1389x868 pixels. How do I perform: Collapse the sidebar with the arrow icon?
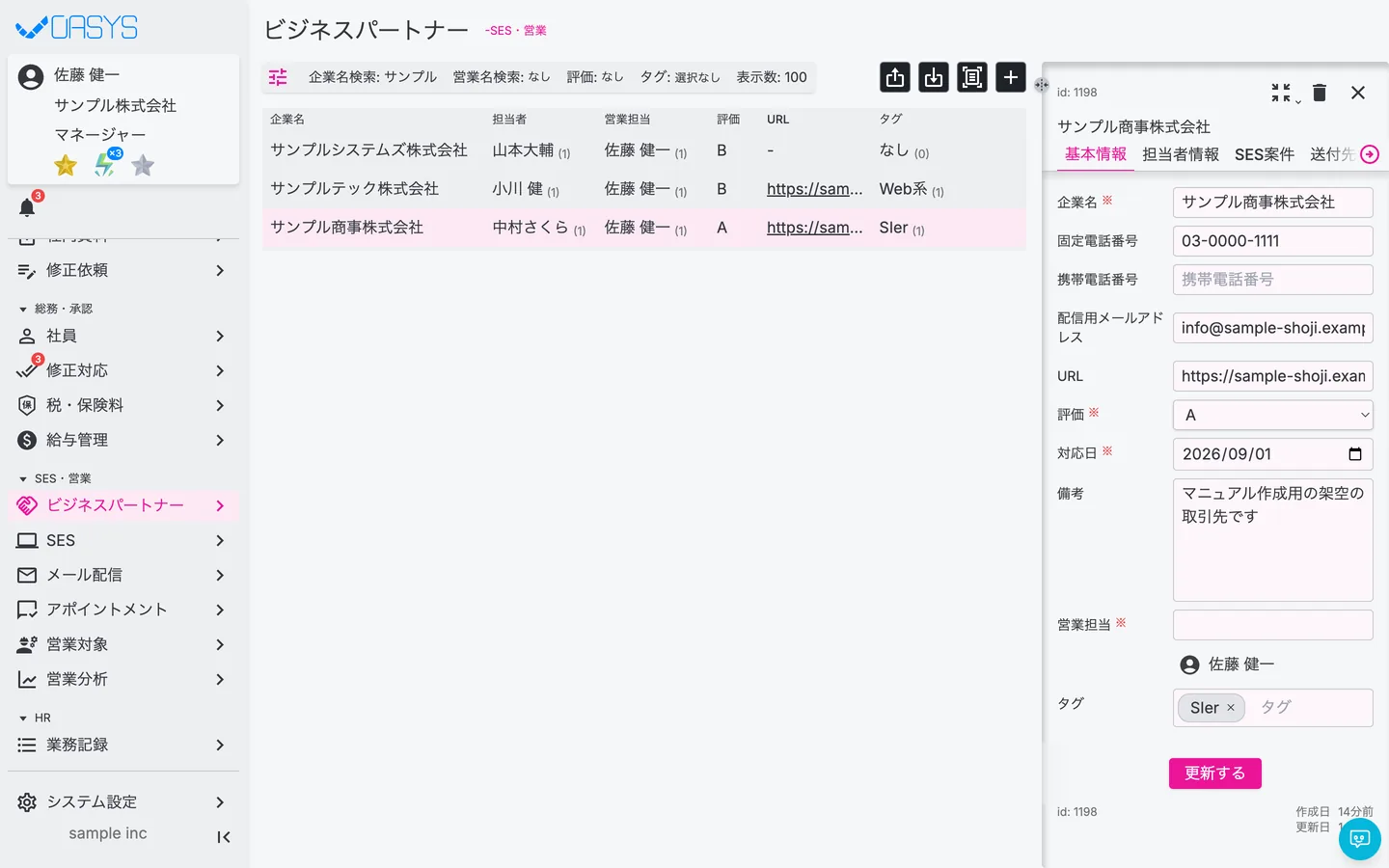(223, 837)
